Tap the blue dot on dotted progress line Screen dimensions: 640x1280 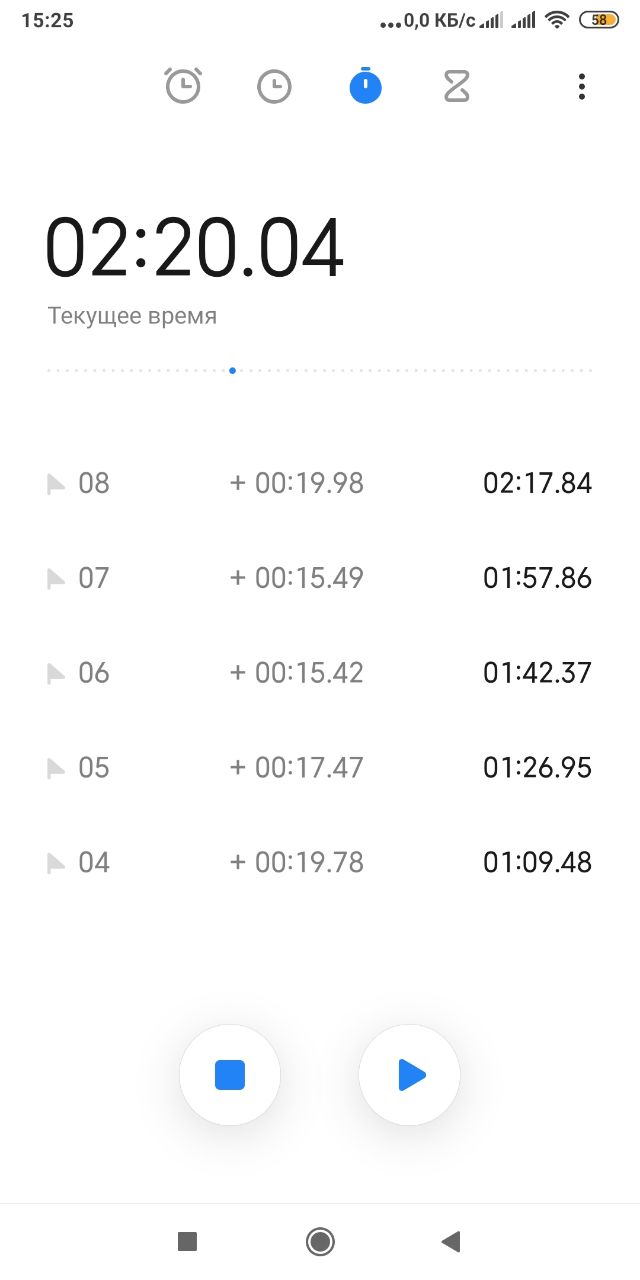(x=232, y=370)
